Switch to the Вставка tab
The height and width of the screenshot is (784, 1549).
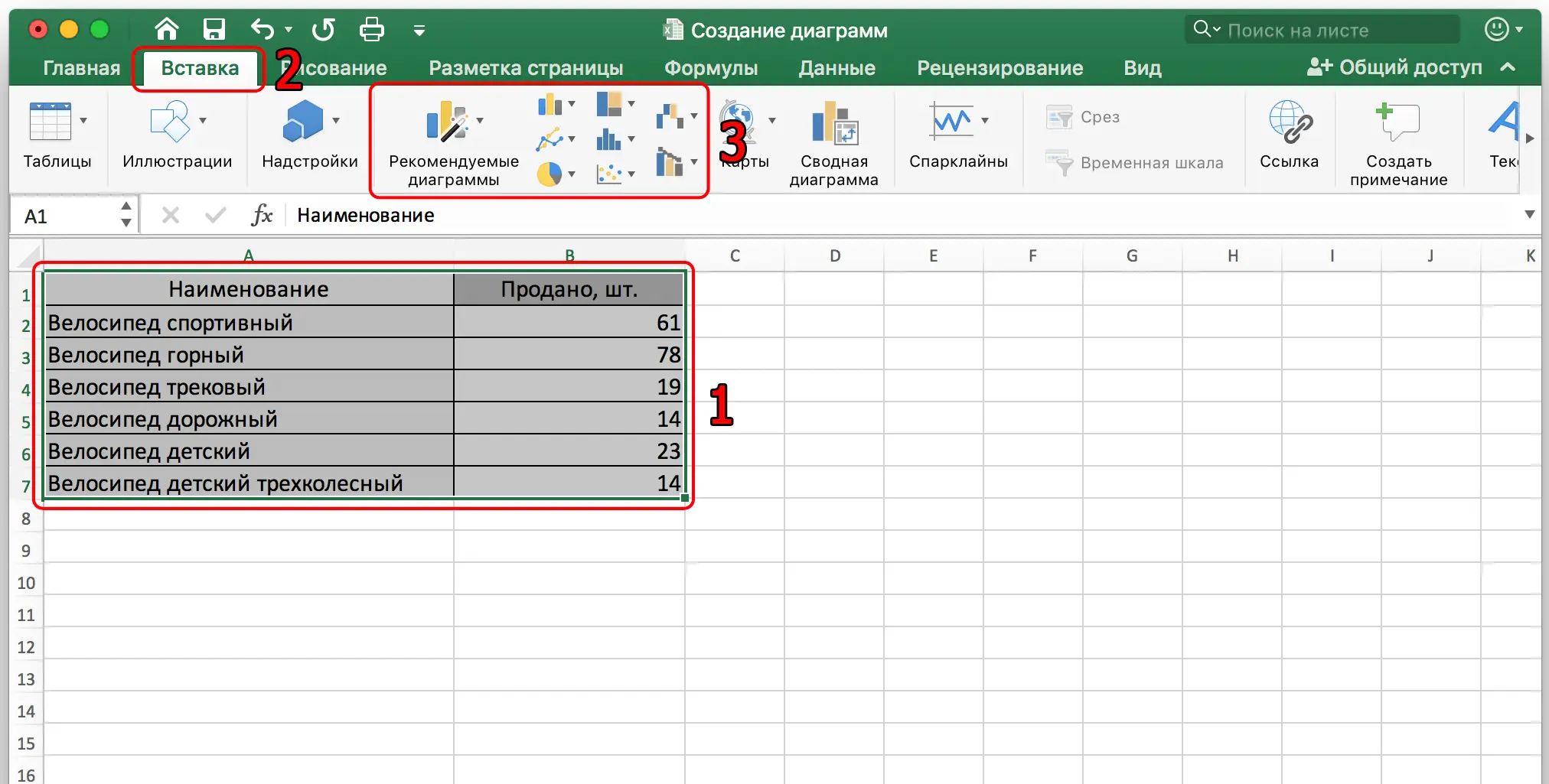(200, 68)
